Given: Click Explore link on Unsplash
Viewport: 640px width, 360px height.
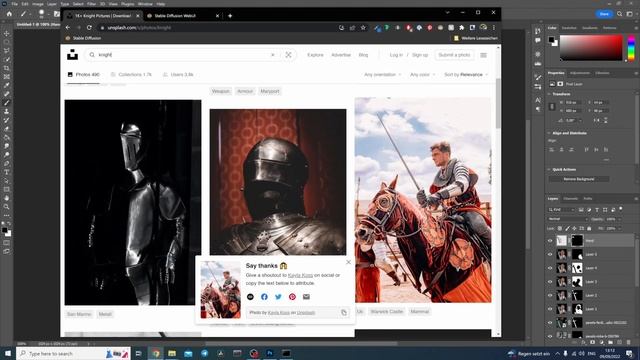Looking at the screenshot, I should pos(316,55).
